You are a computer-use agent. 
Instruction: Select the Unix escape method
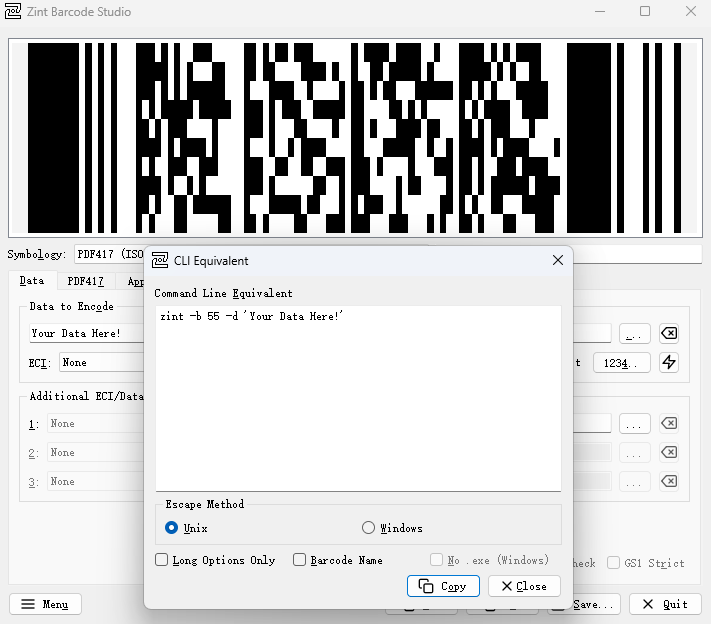tap(172, 528)
